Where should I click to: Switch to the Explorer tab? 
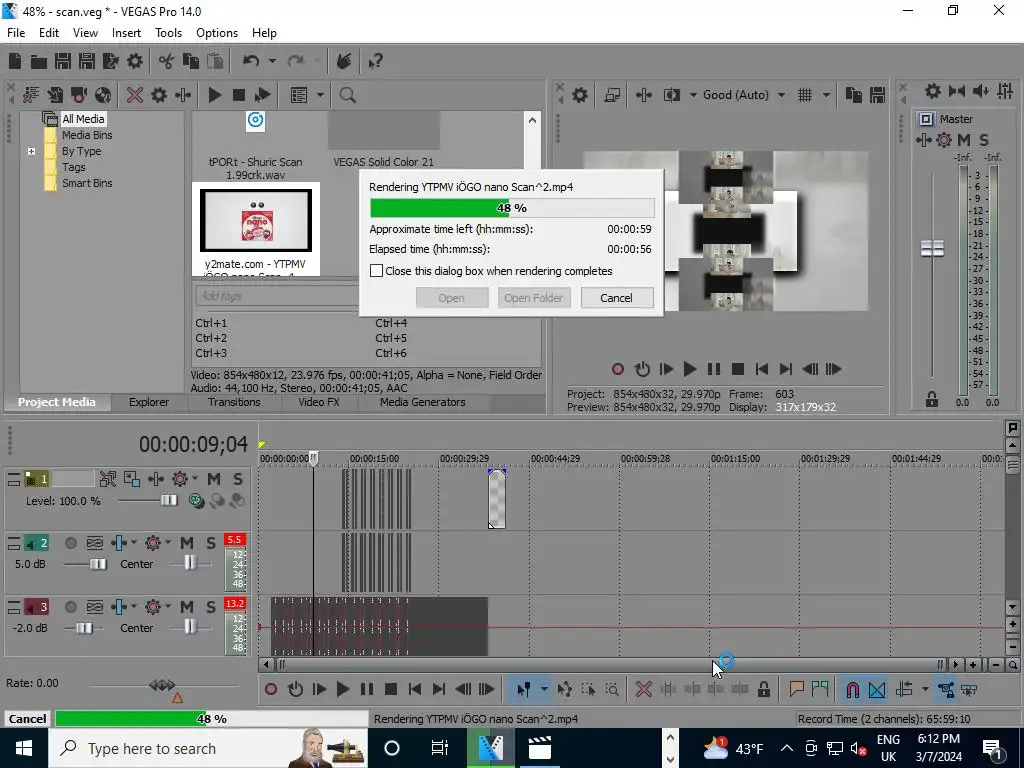click(x=149, y=402)
